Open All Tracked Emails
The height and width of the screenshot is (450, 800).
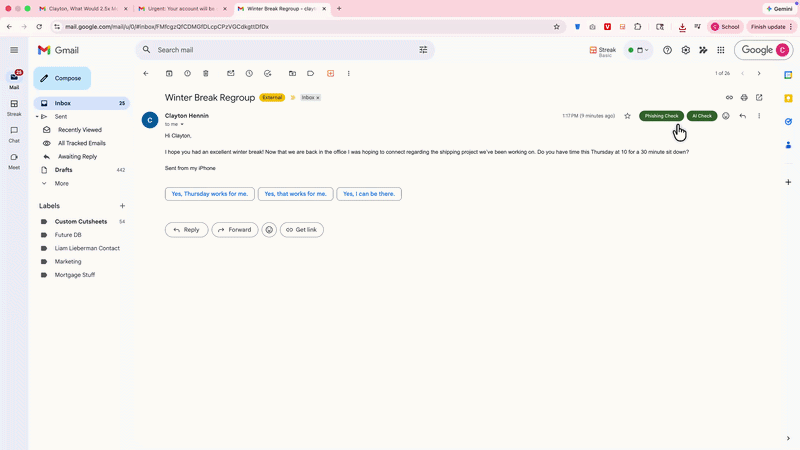coord(82,143)
